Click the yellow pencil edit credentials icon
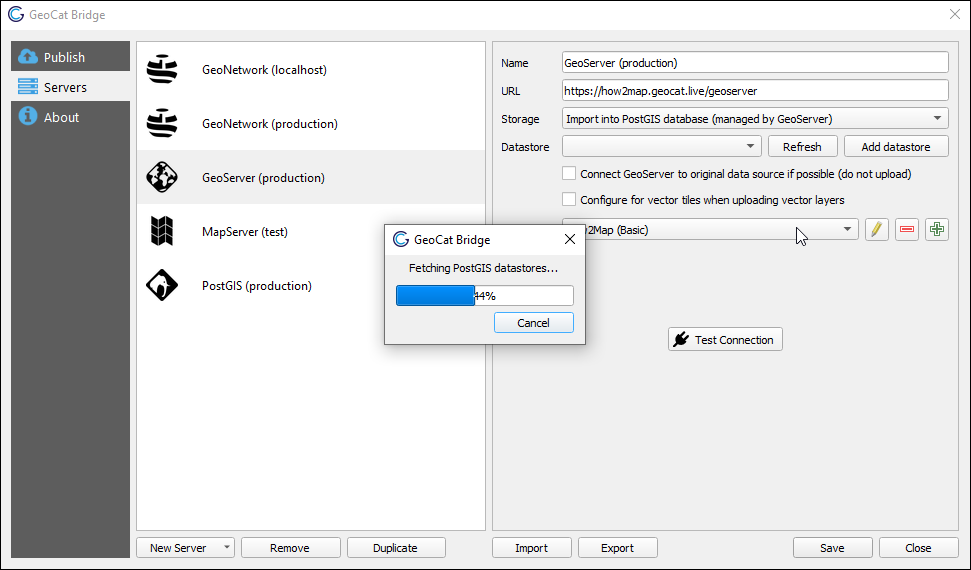 click(x=876, y=230)
